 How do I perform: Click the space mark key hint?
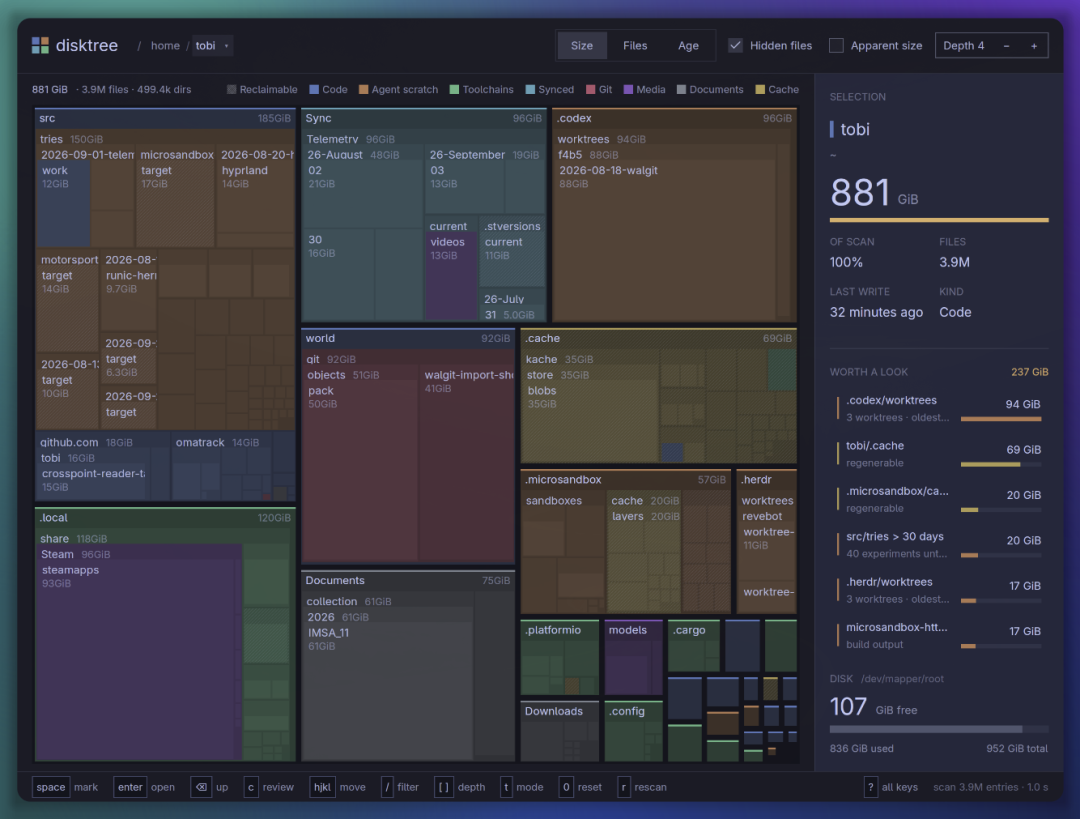pyautogui.click(x=66, y=787)
